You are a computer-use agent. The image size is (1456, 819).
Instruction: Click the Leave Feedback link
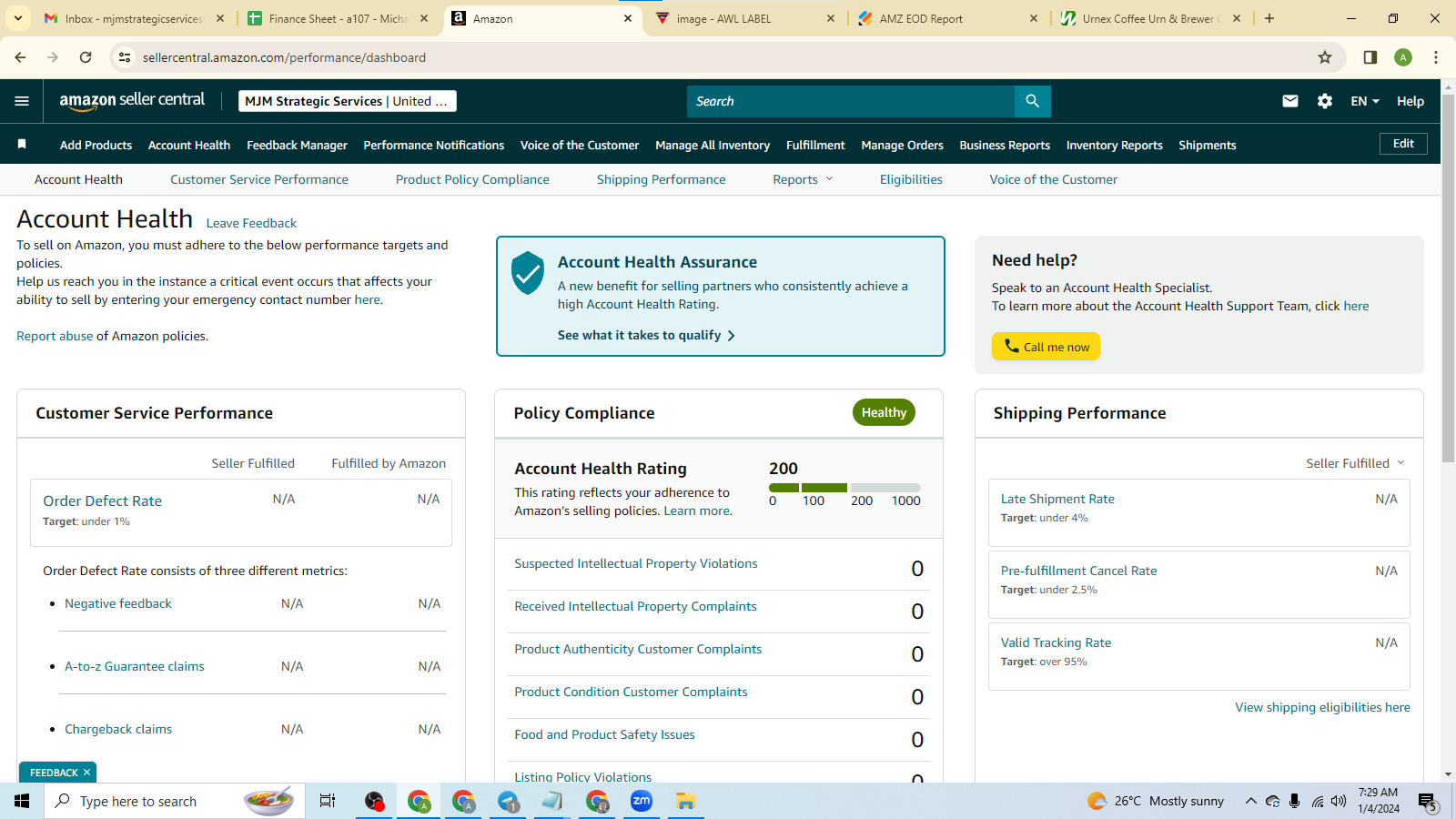(251, 223)
